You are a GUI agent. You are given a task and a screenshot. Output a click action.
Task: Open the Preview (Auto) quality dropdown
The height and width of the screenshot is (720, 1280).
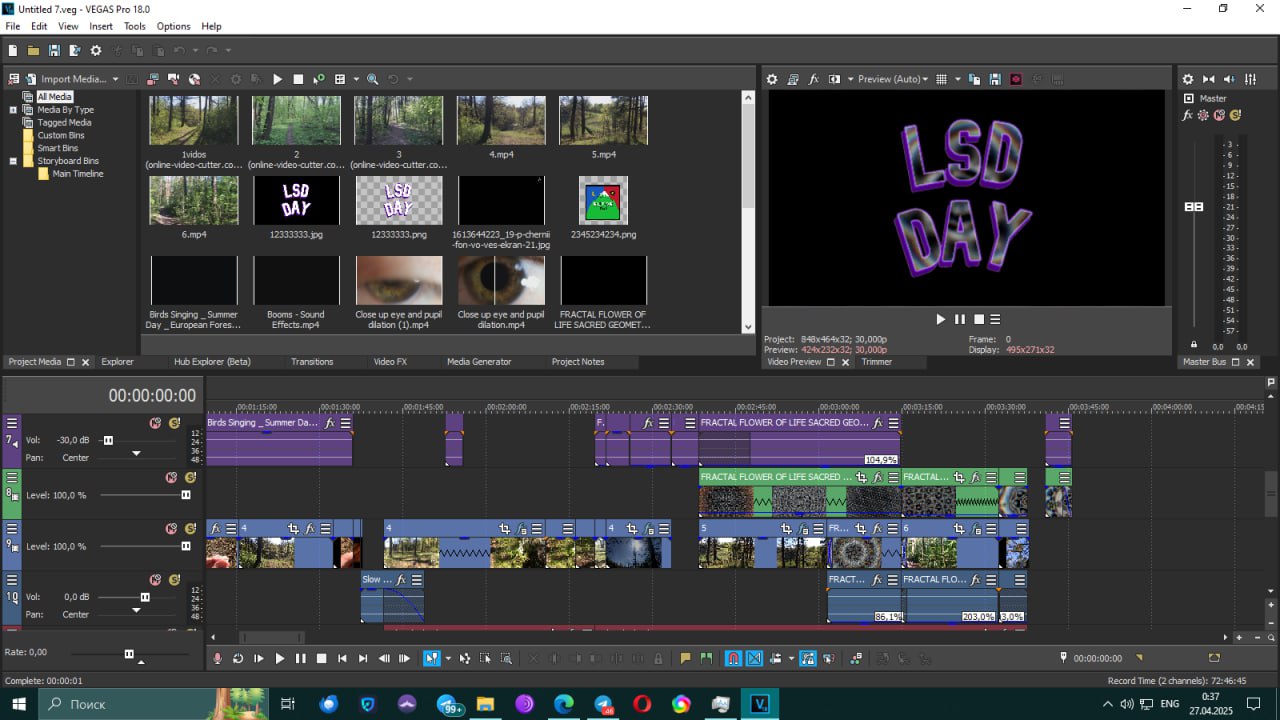pyautogui.click(x=891, y=79)
